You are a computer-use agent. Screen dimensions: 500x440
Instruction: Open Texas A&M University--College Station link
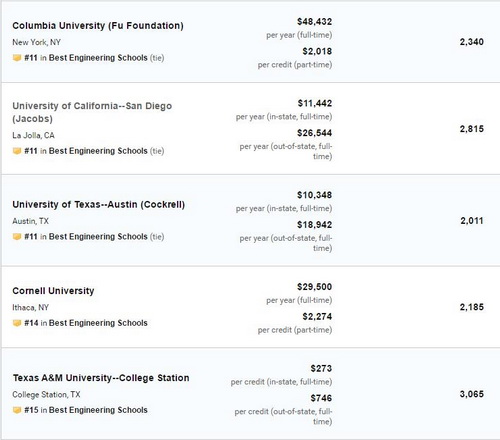(x=101, y=378)
